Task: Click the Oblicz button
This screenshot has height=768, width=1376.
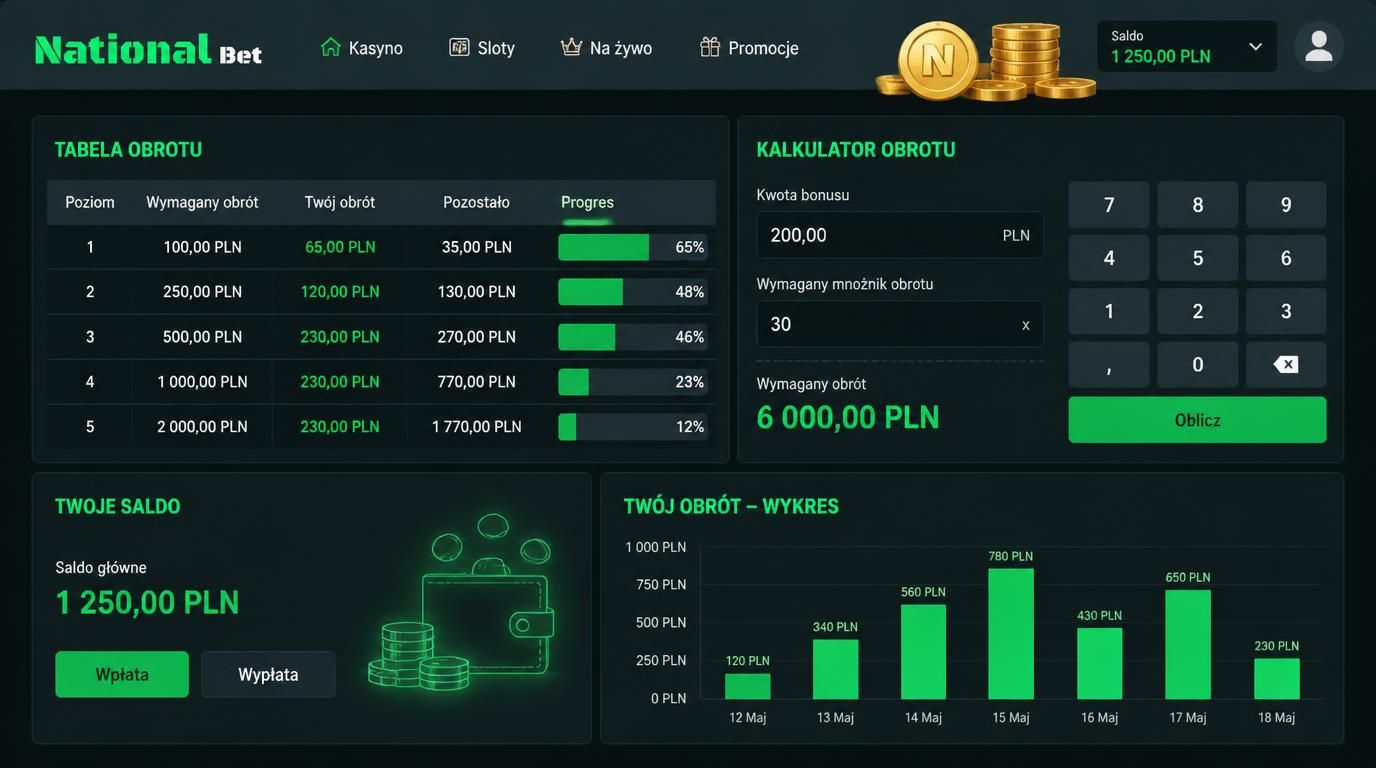Action: tap(1197, 420)
